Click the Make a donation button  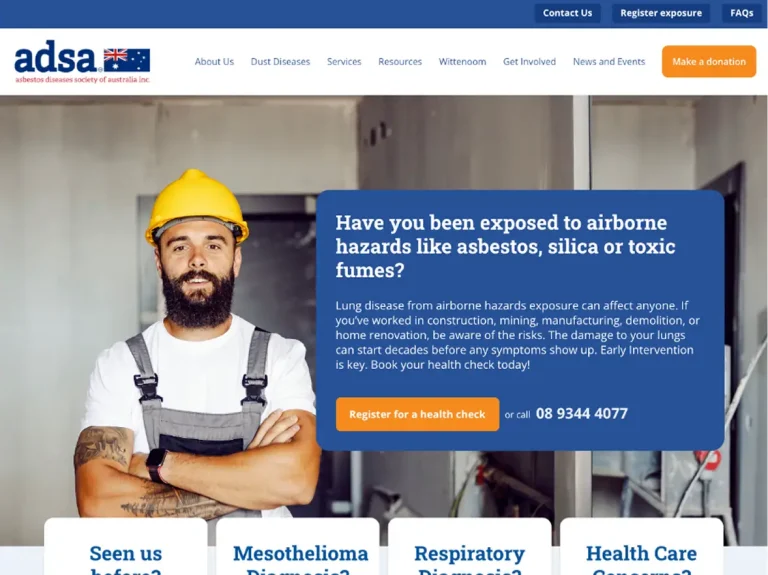709,61
